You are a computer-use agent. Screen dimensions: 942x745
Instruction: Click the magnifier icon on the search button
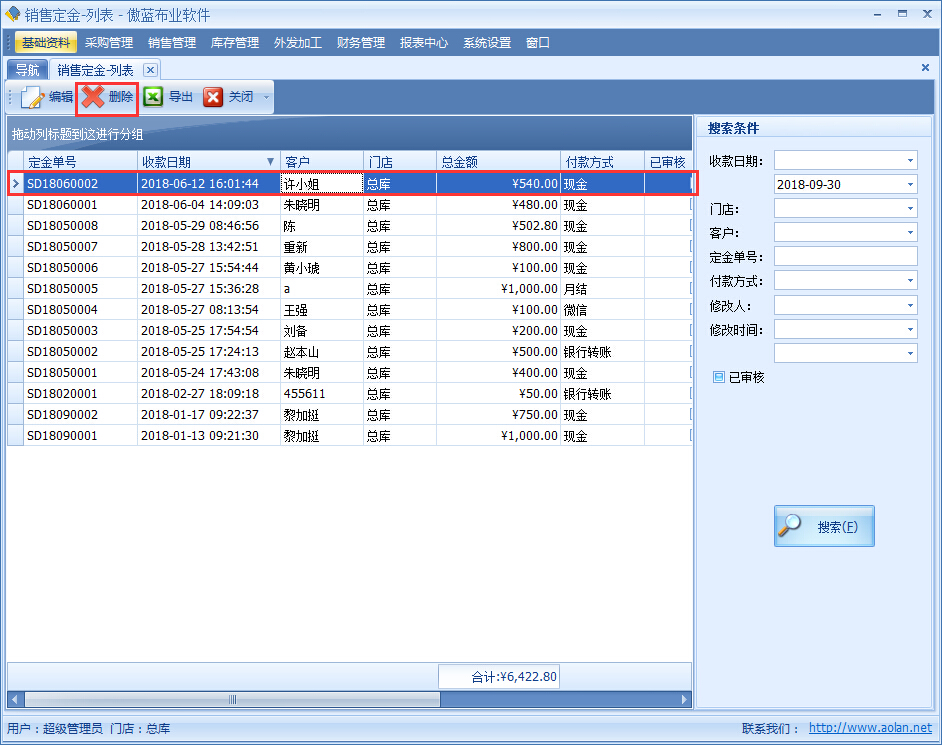point(790,525)
